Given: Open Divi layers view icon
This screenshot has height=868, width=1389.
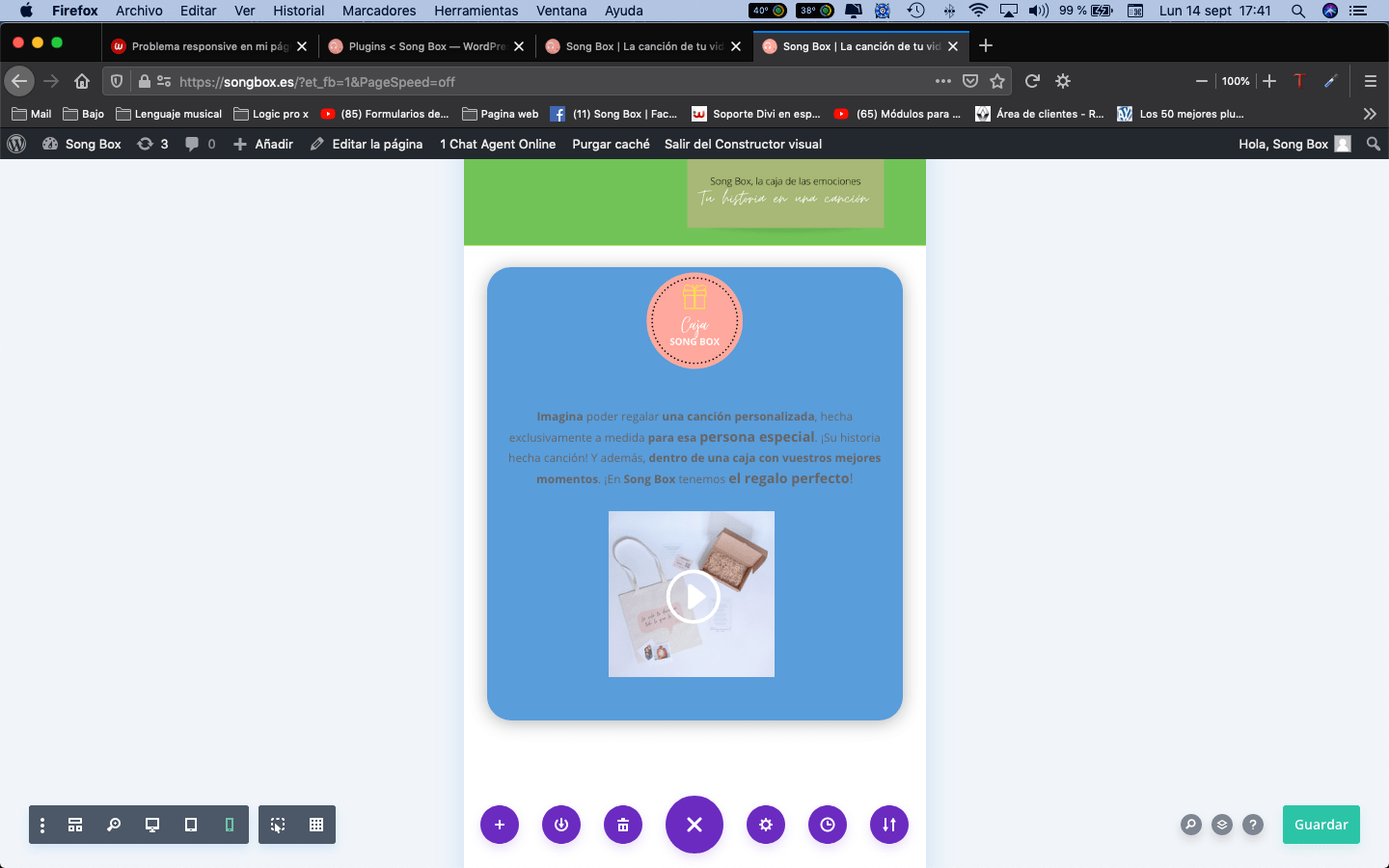Looking at the screenshot, I should [1222, 825].
